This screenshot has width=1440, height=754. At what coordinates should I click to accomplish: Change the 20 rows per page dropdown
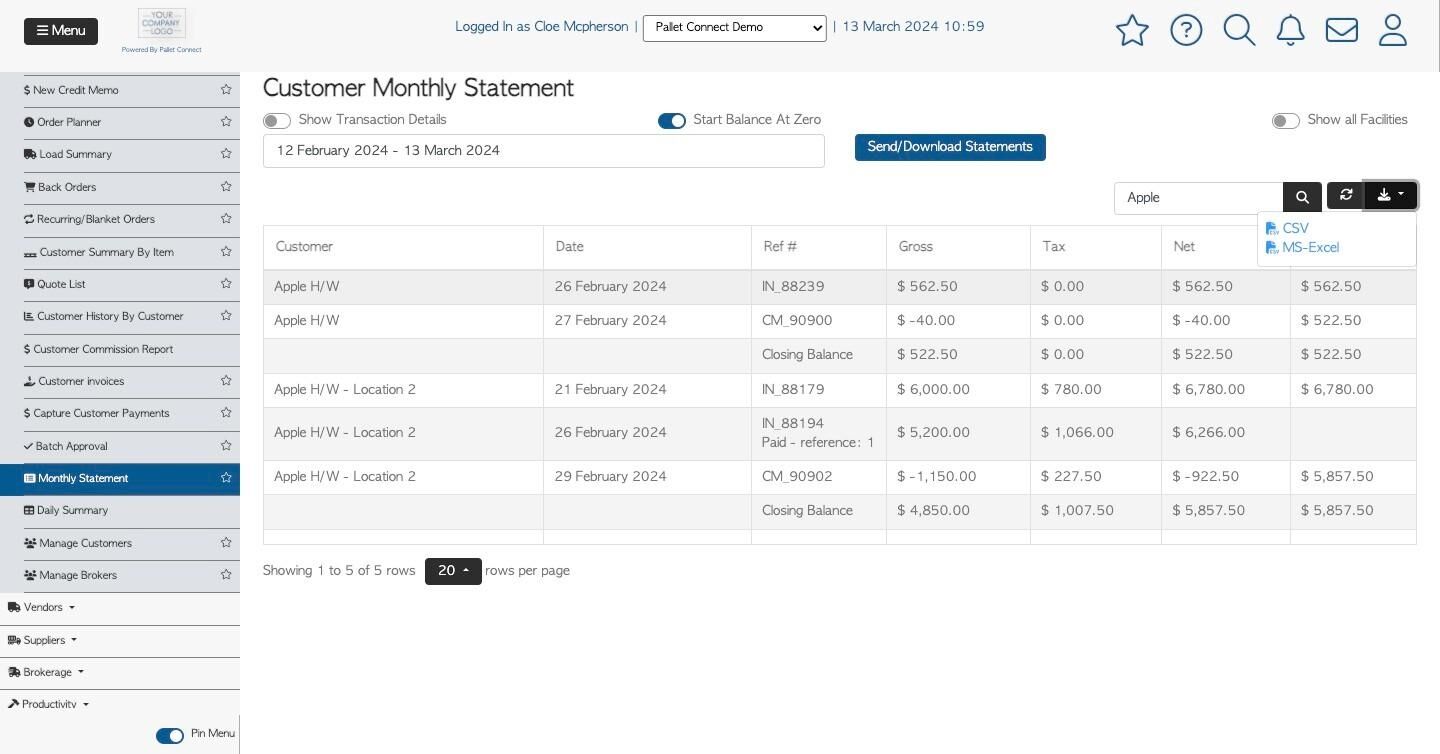(x=453, y=571)
